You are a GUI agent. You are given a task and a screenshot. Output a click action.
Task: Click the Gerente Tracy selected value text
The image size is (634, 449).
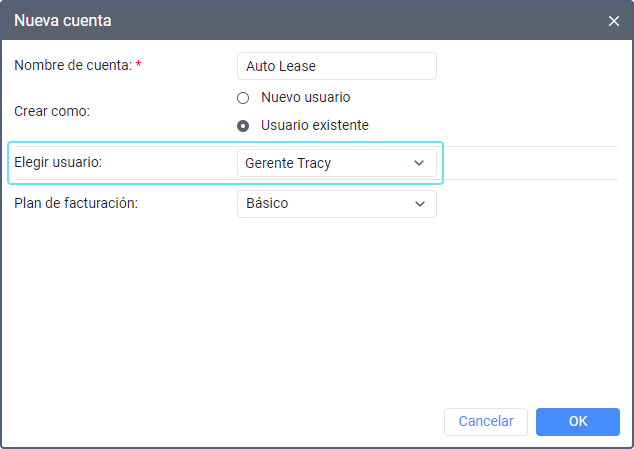point(288,163)
